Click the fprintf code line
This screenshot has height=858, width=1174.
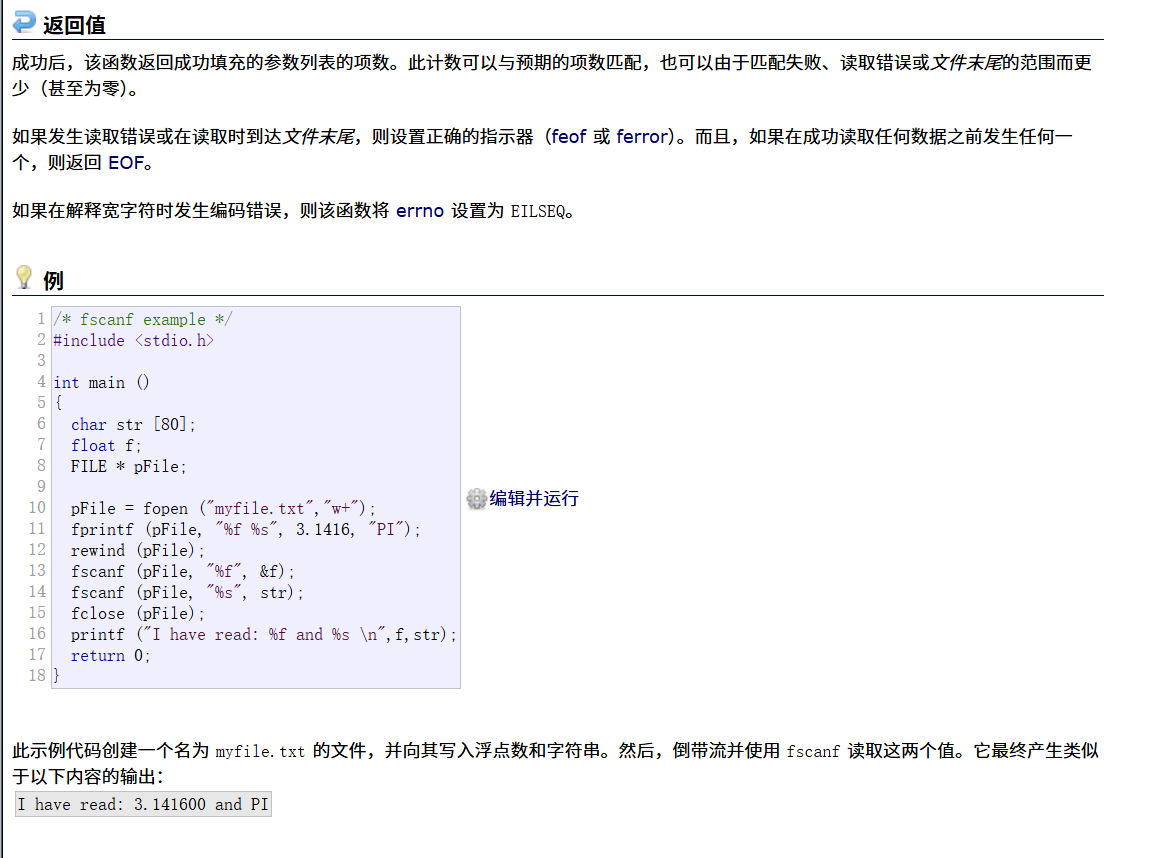tap(246, 529)
